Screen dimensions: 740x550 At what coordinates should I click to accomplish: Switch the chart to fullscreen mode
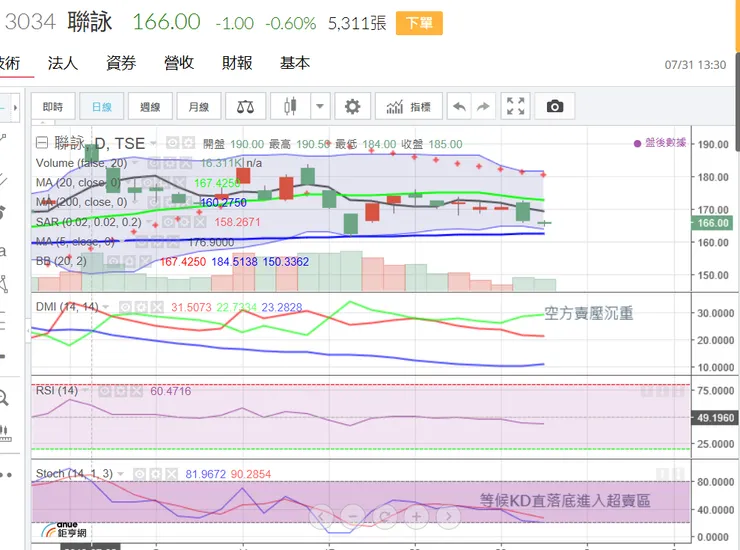515,107
